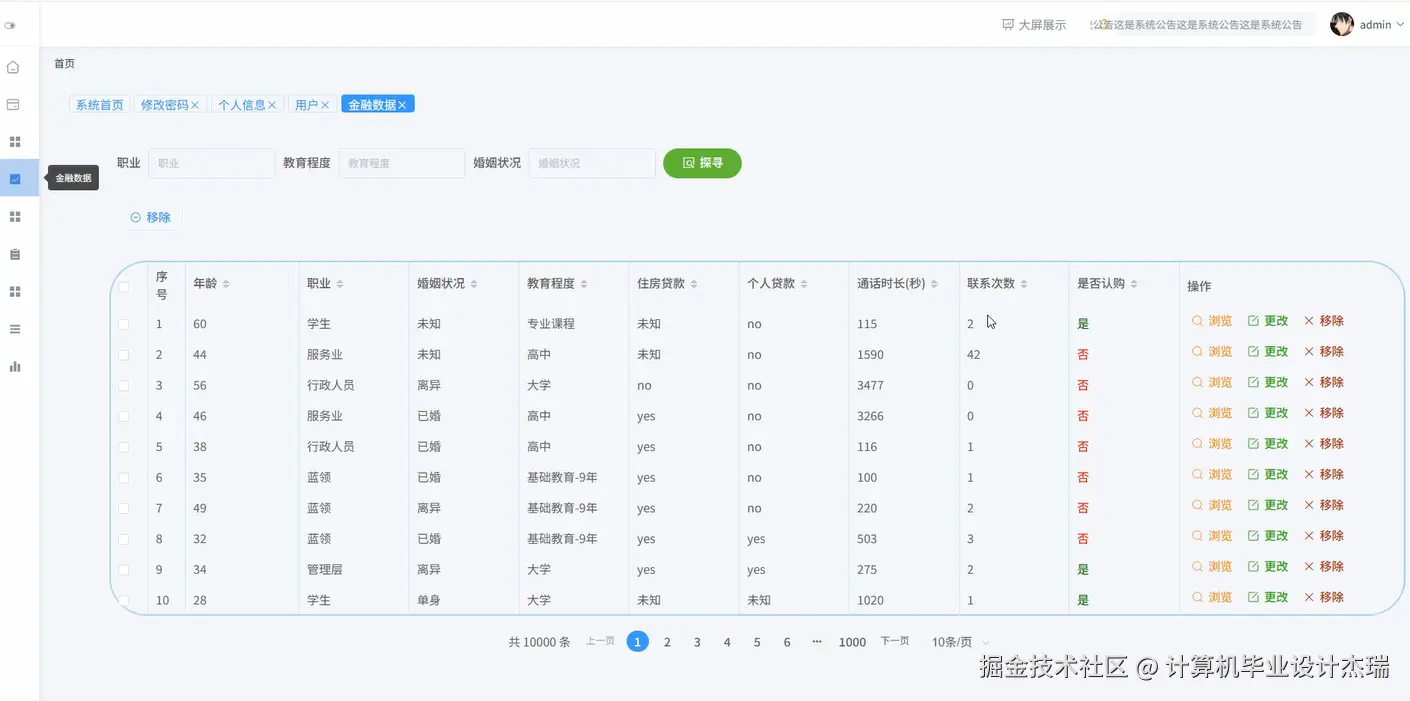Focus the 职业 search input
The height and width of the screenshot is (701, 1410).
[211, 163]
